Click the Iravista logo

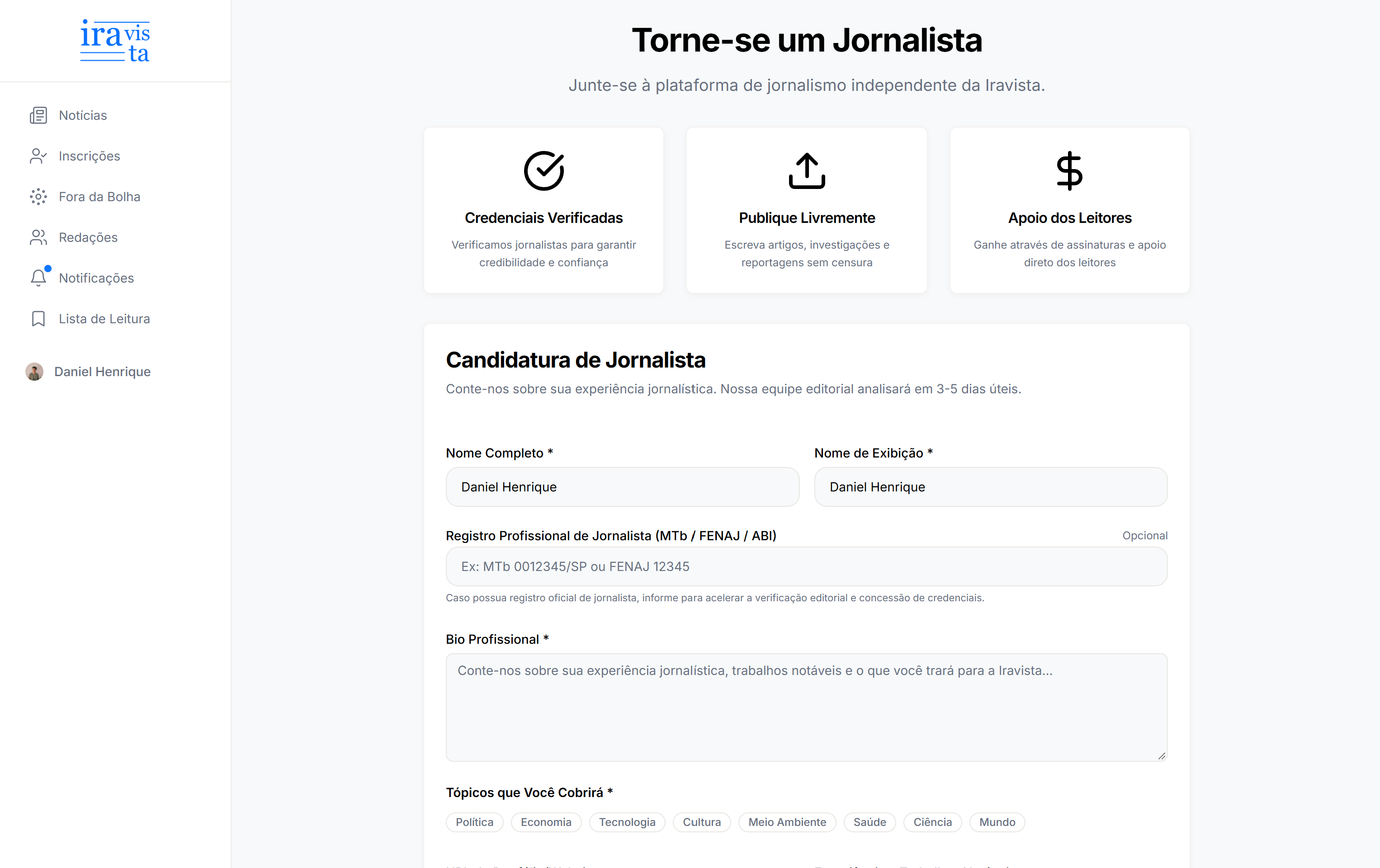[115, 40]
